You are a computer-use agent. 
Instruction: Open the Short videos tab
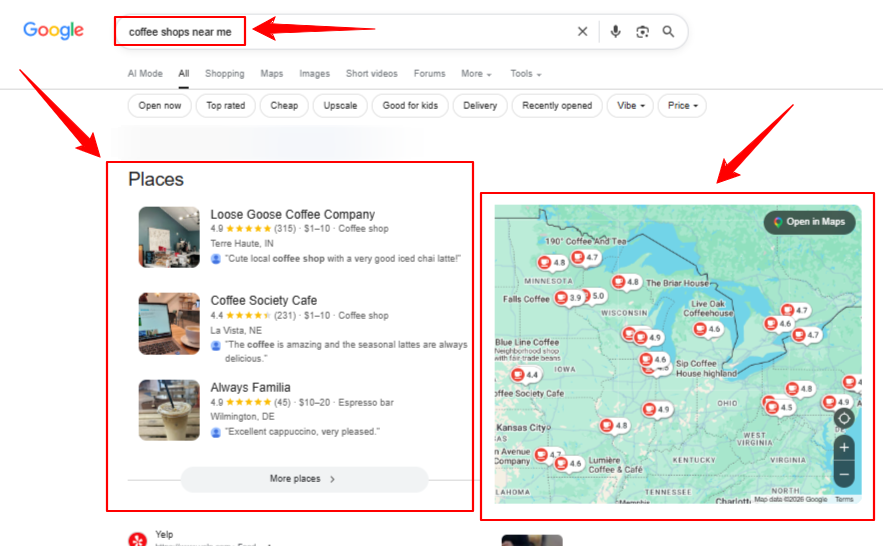(x=372, y=74)
